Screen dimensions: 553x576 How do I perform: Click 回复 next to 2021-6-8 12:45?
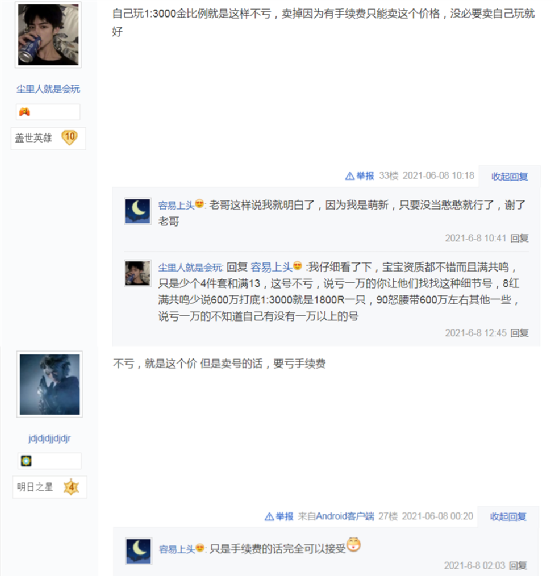[519, 333]
